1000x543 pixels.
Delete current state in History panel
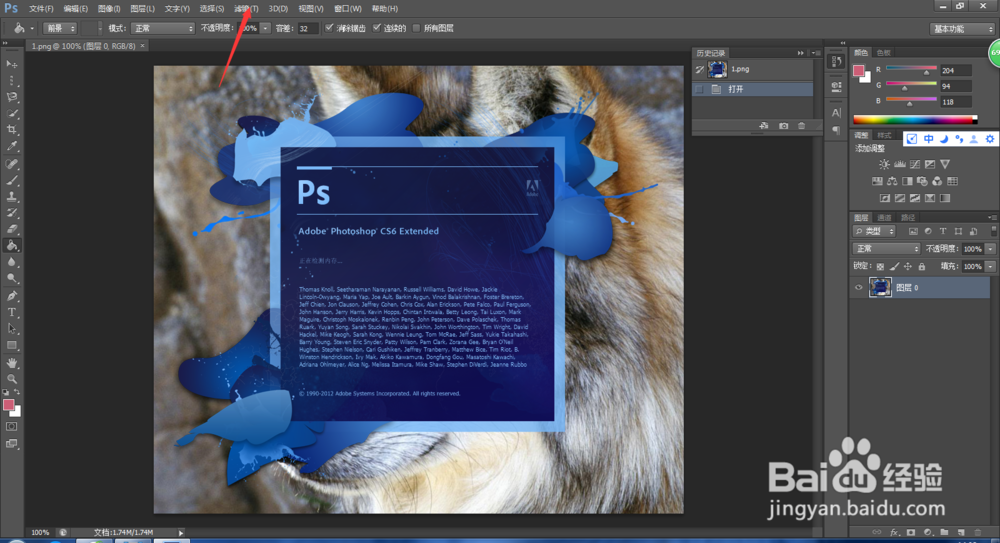click(802, 126)
